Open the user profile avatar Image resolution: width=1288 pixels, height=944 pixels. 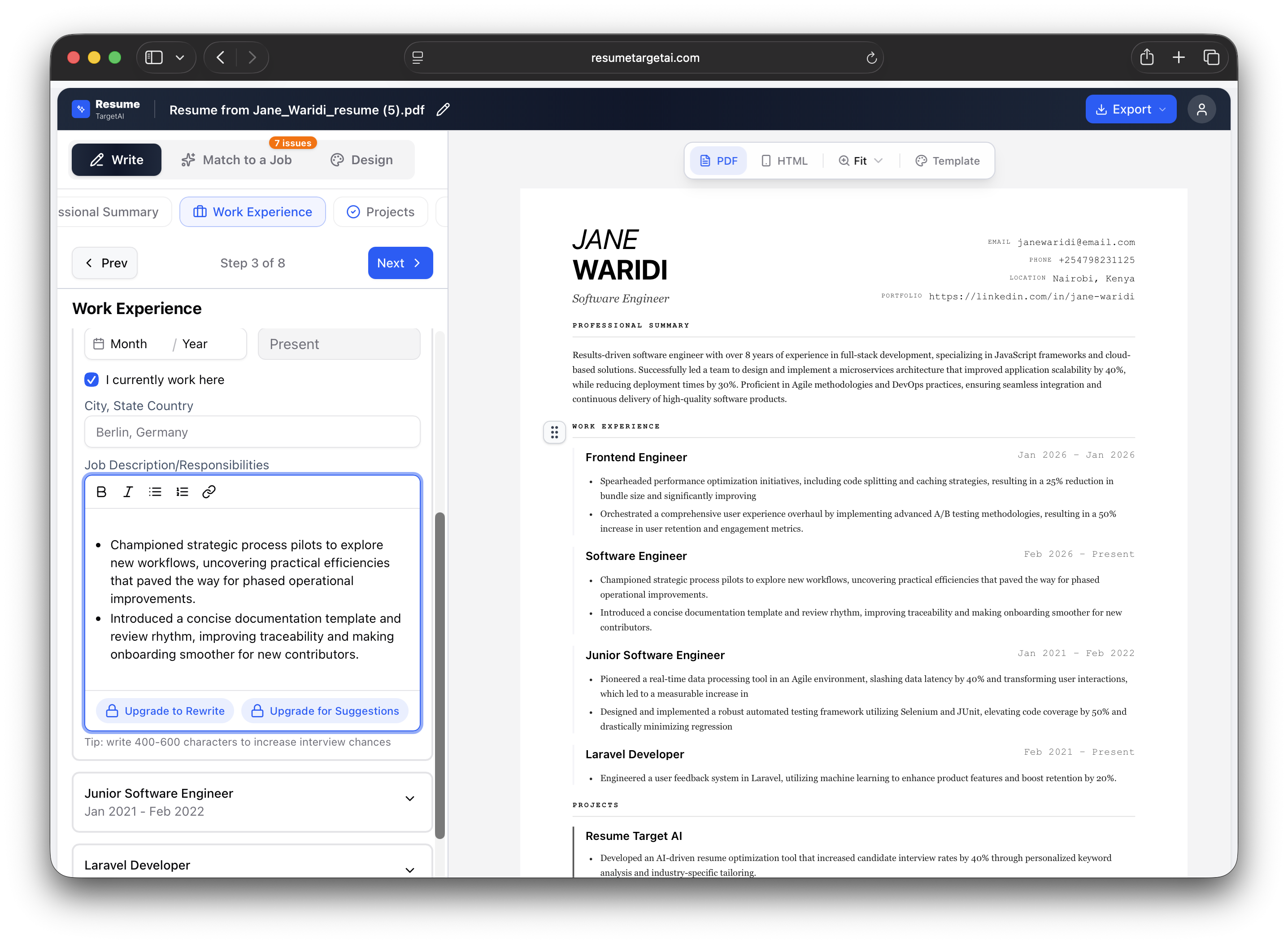[x=1201, y=109]
